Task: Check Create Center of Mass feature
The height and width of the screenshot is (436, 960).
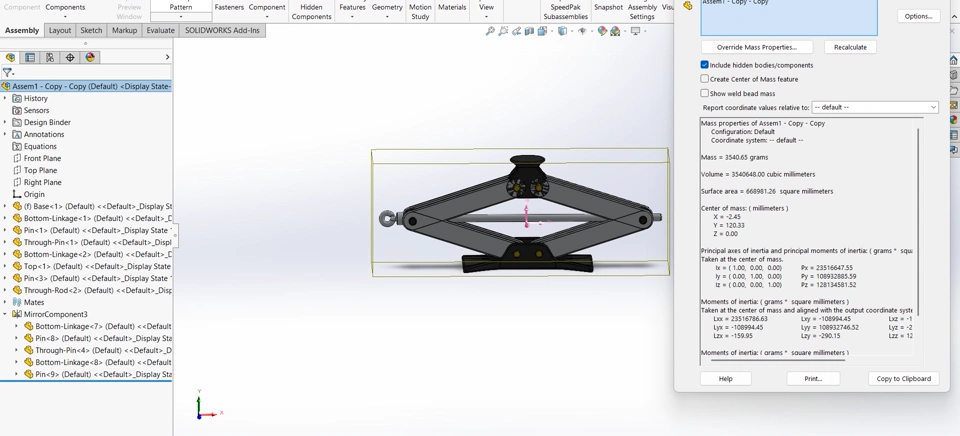Action: pos(705,78)
